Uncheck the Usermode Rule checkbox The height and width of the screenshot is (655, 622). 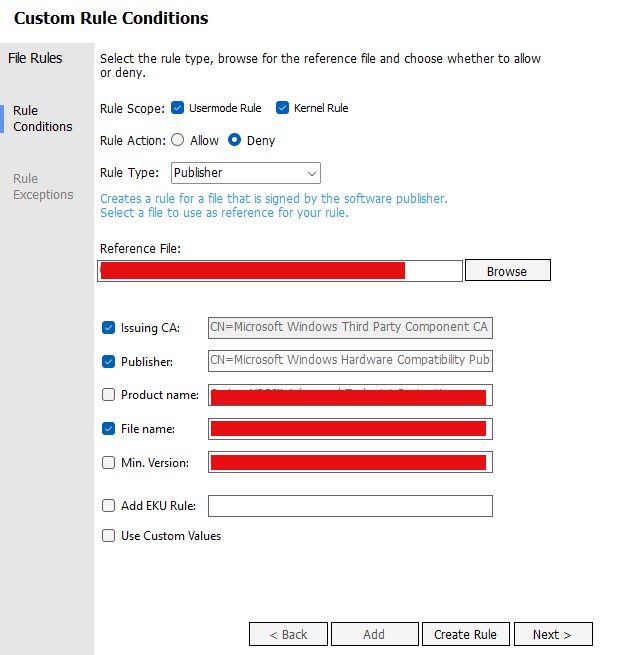point(177,108)
